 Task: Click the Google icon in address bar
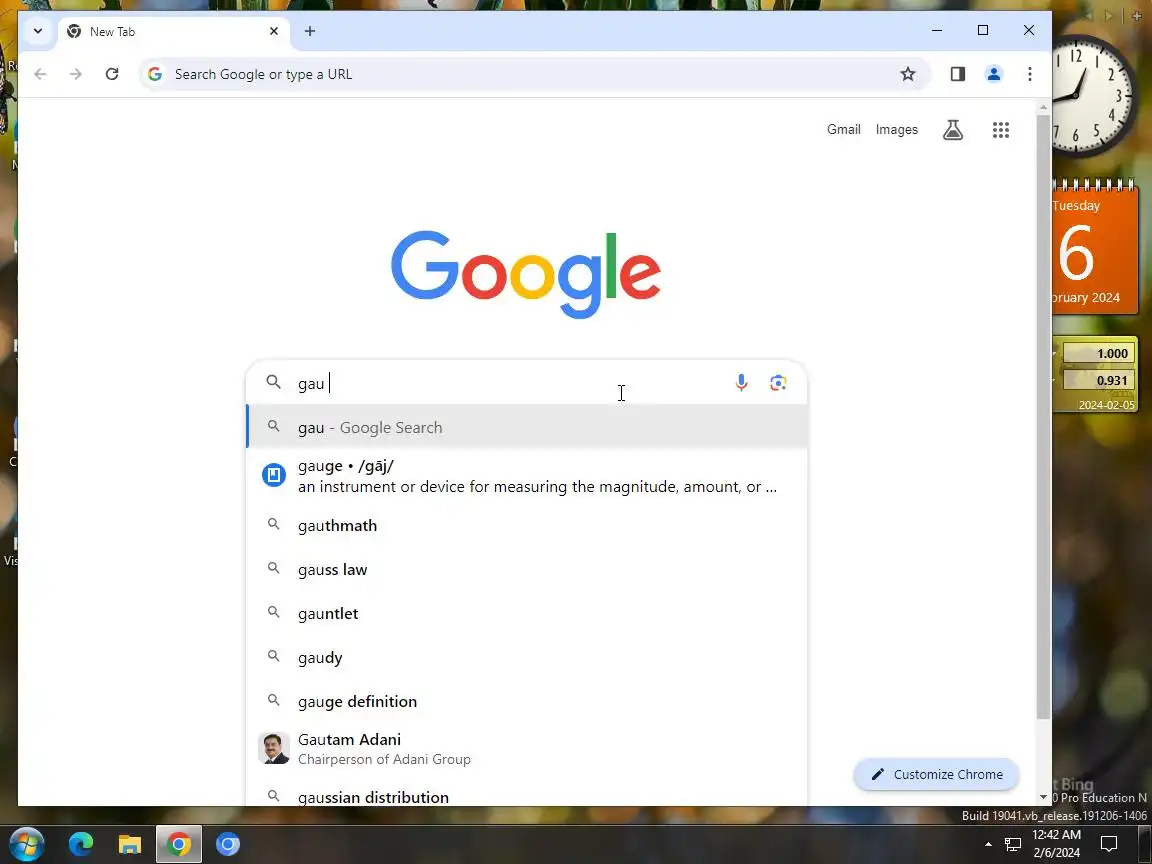tap(154, 73)
